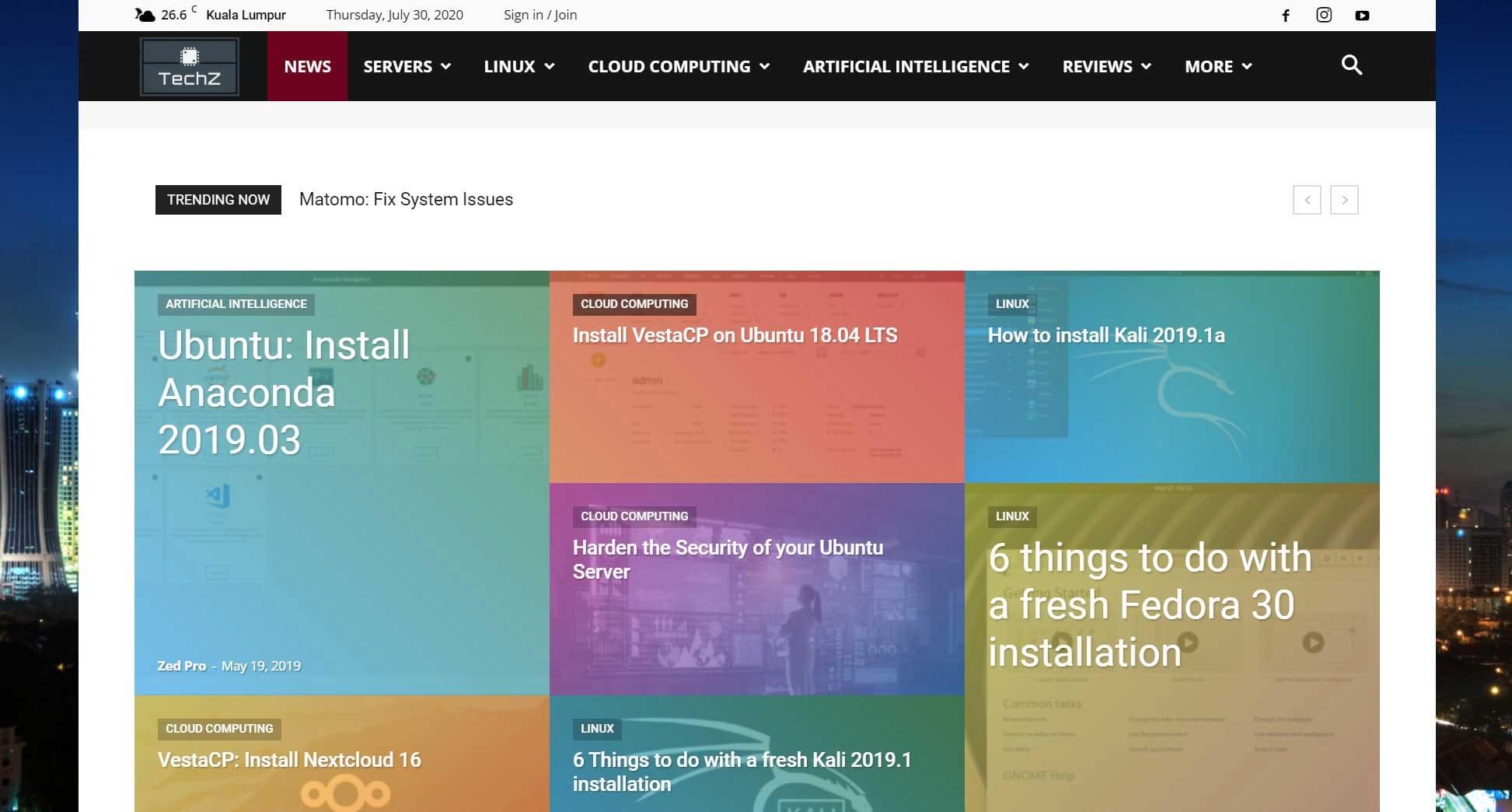Expand the More dropdown menu
The height and width of the screenshot is (812, 1512).
click(1218, 66)
